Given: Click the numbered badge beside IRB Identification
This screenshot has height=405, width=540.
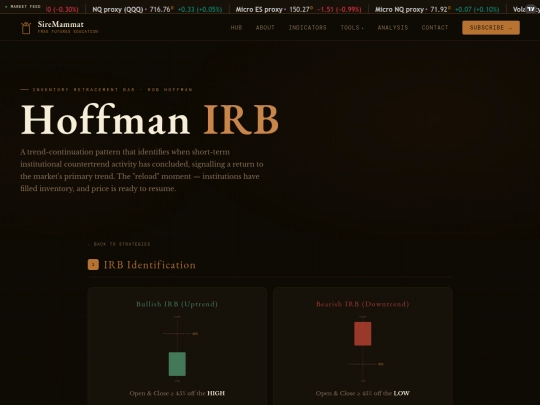Looking at the screenshot, I should tap(93, 264).
